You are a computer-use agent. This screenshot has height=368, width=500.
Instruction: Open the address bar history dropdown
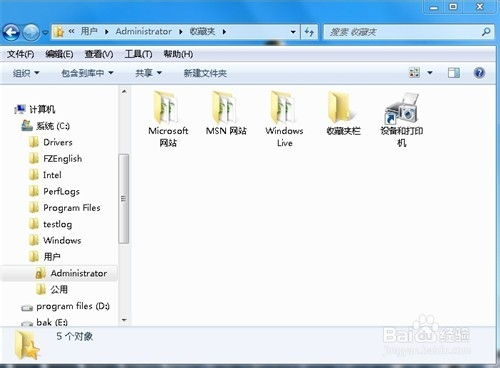[x=293, y=32]
